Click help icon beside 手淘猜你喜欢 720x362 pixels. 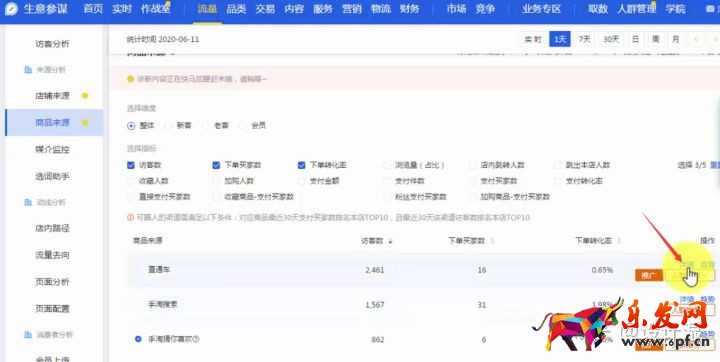(x=196, y=339)
